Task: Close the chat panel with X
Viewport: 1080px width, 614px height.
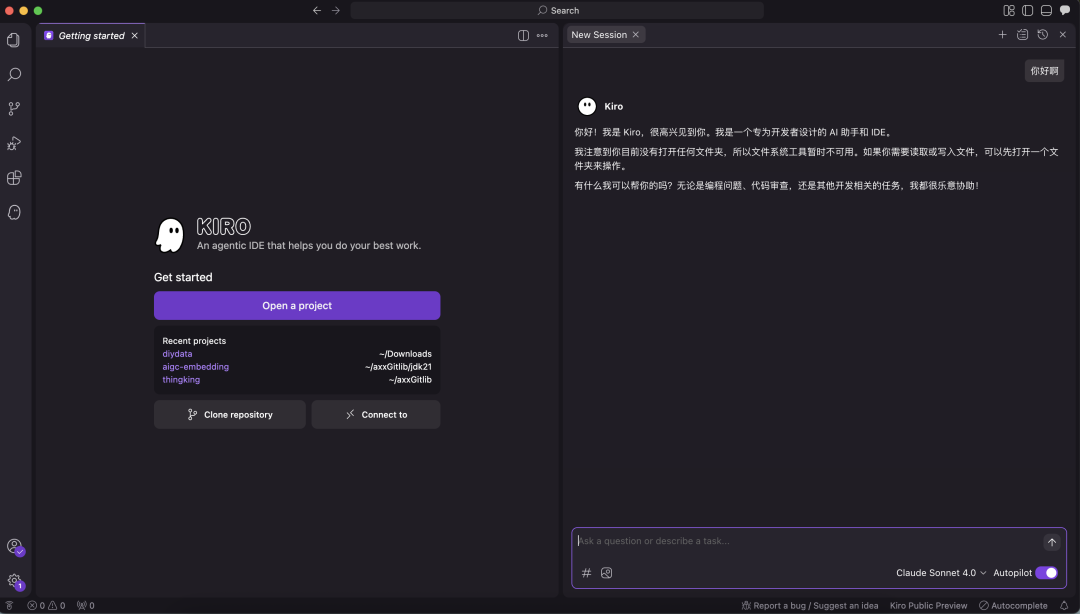Action: 1063,34
